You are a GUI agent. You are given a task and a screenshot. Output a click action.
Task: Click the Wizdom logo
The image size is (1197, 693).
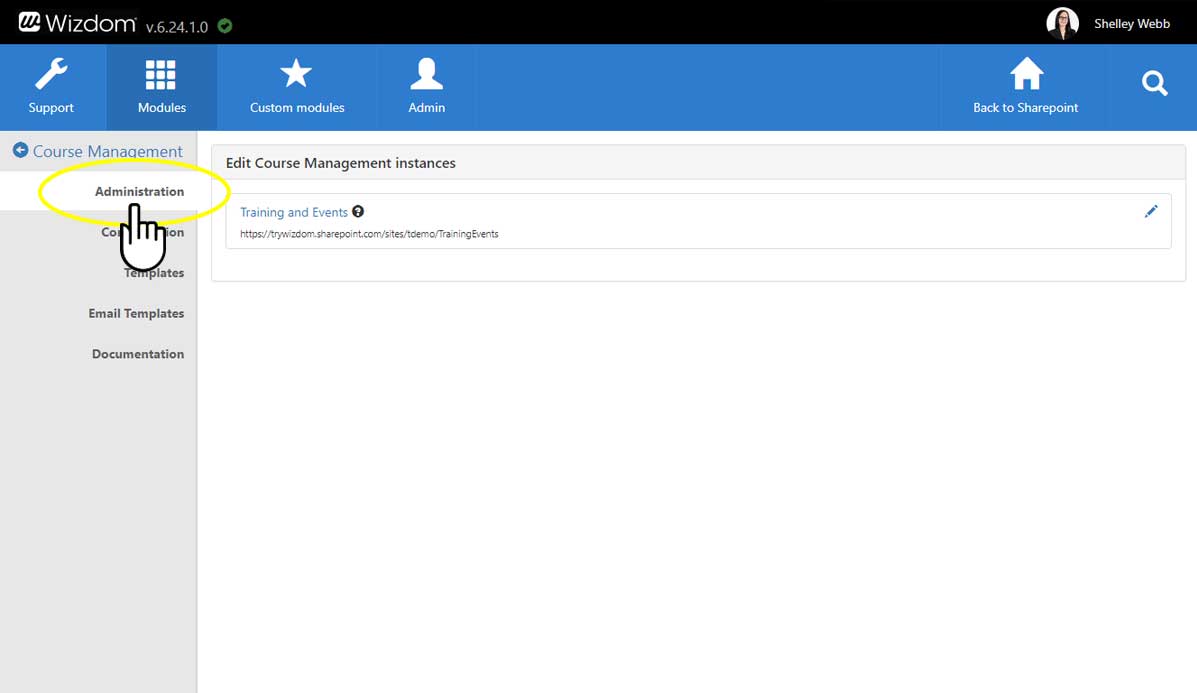click(77, 23)
